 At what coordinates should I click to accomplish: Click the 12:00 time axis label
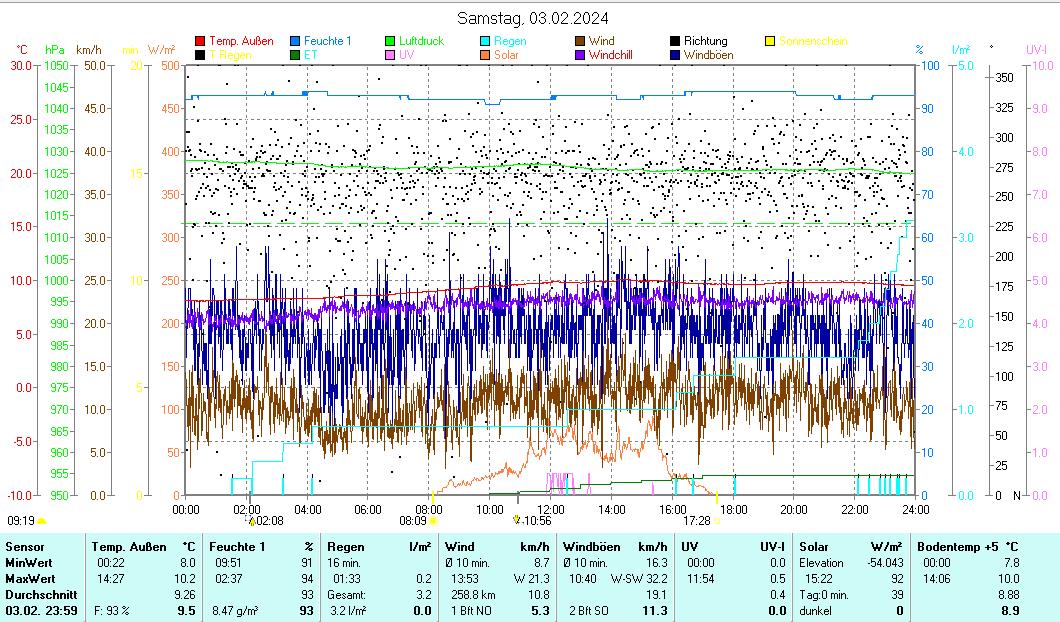click(550, 510)
